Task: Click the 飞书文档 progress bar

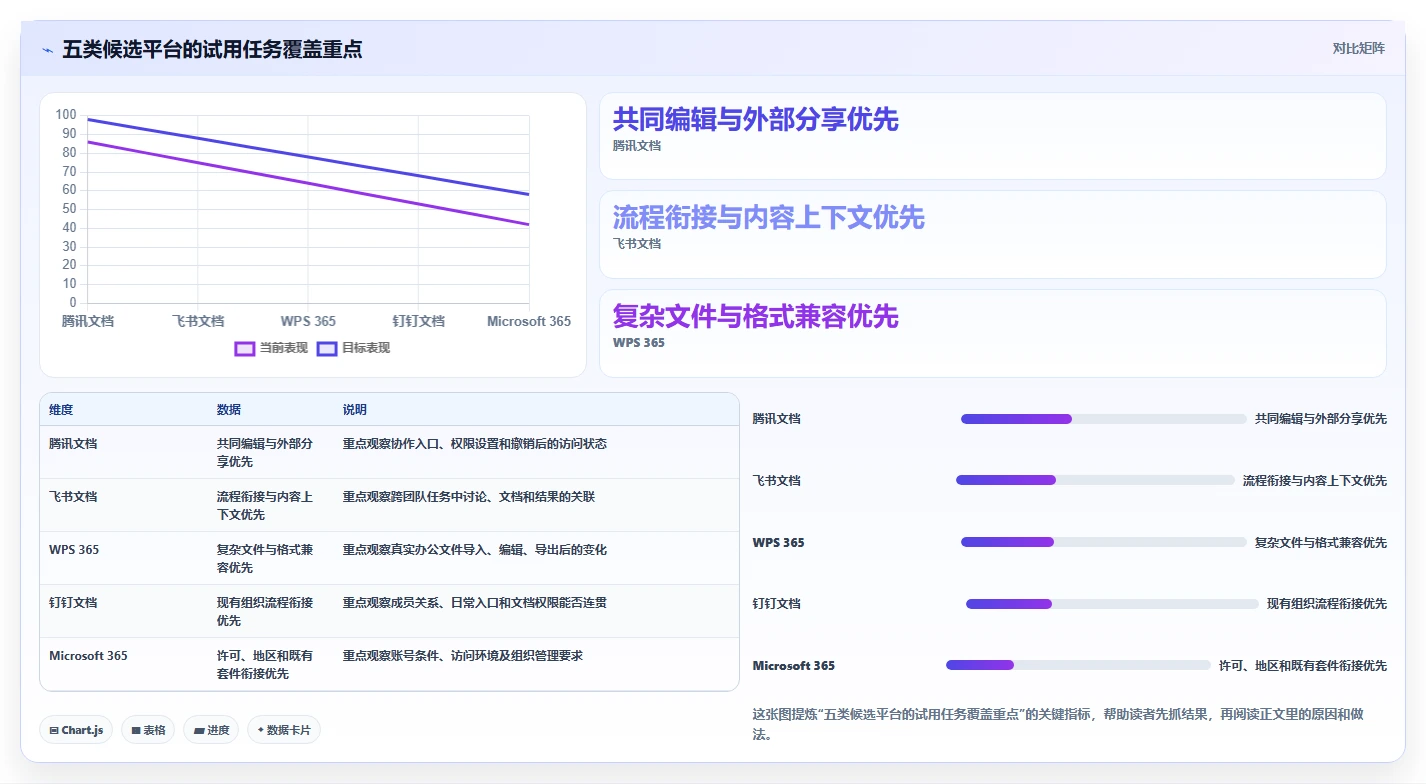Action: point(1095,480)
